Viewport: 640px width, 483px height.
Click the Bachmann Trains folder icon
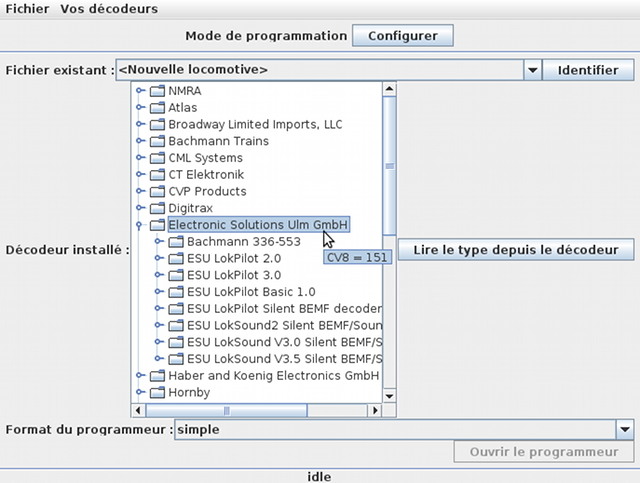coord(157,141)
